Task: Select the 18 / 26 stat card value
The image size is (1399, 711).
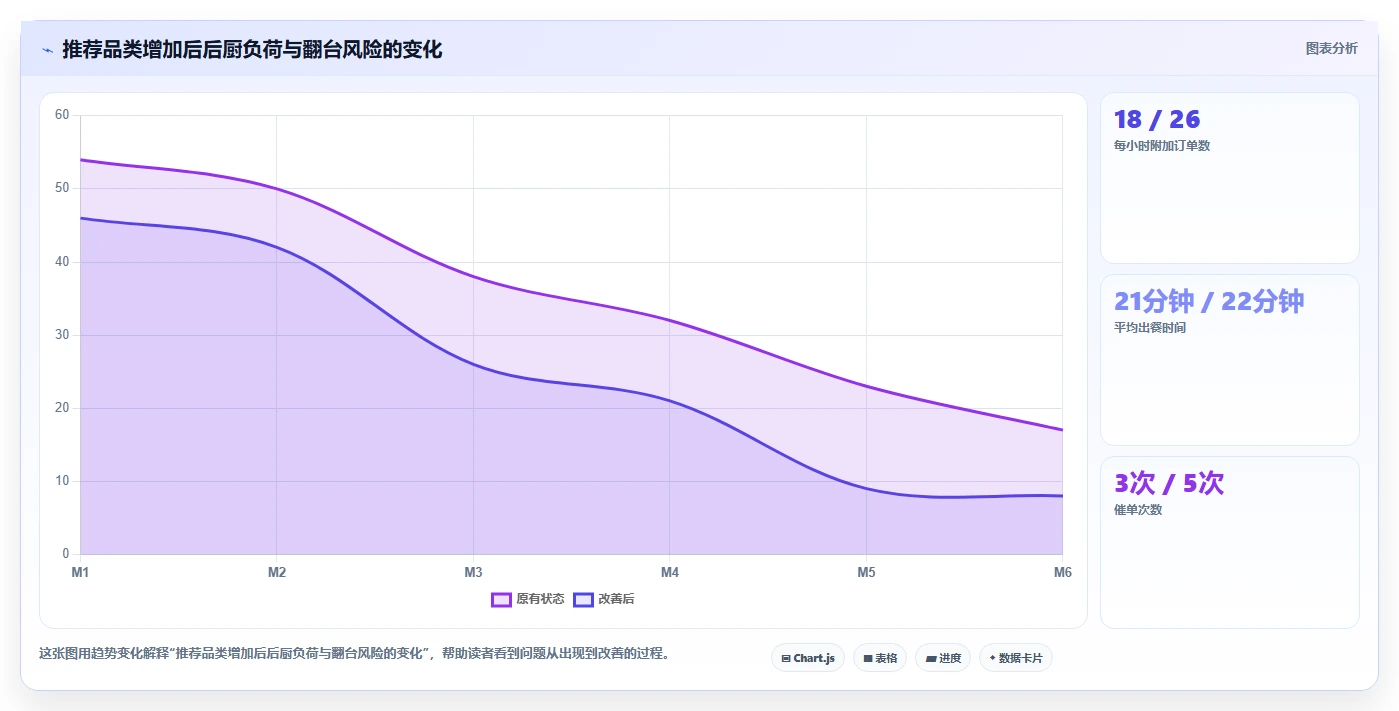Action: (1157, 119)
